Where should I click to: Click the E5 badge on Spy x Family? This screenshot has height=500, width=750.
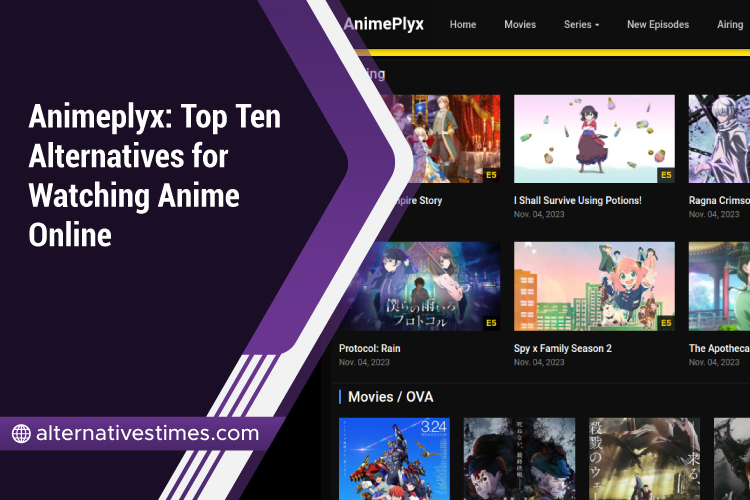click(x=666, y=323)
